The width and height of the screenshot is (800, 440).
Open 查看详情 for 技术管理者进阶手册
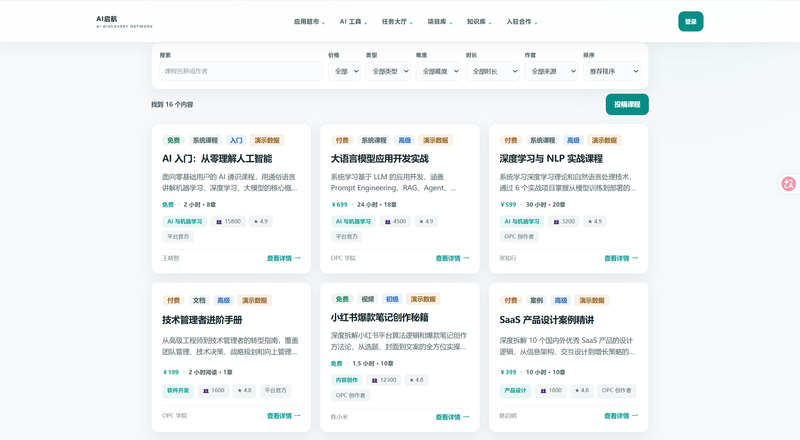pyautogui.click(x=284, y=416)
